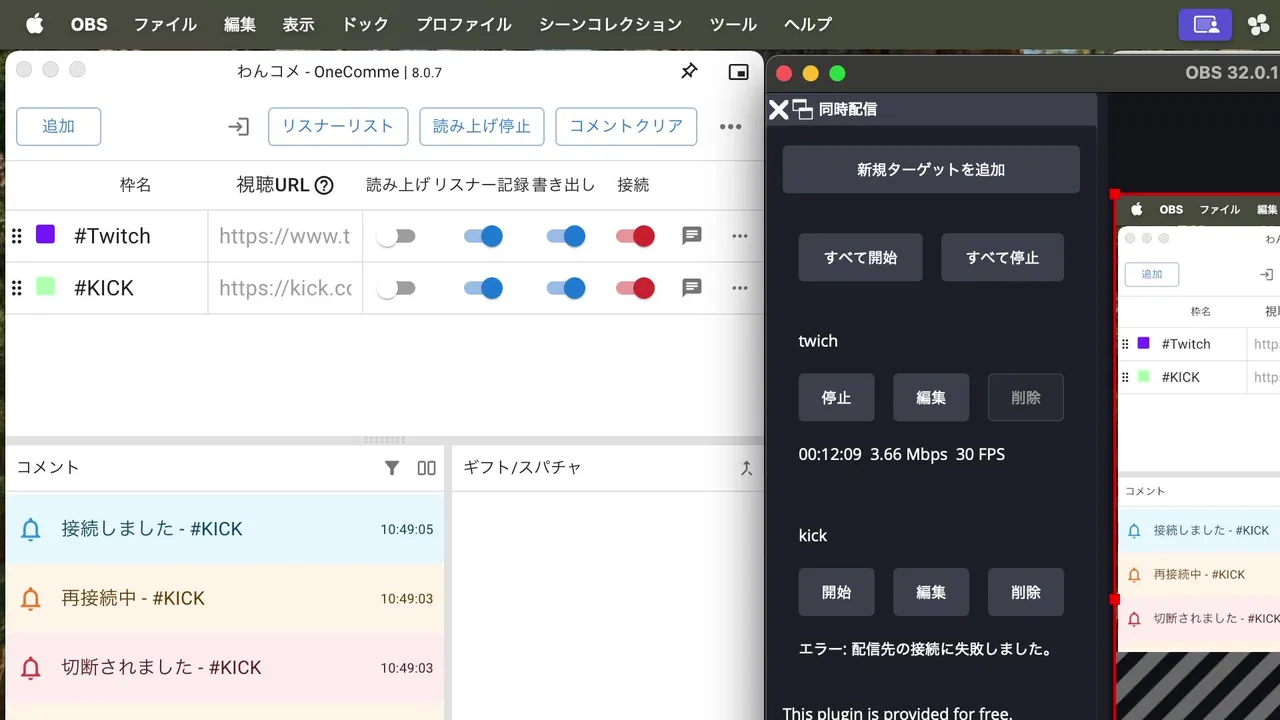This screenshot has width=1280, height=720.
Task: Click the すべて開始 button
Action: (861, 258)
